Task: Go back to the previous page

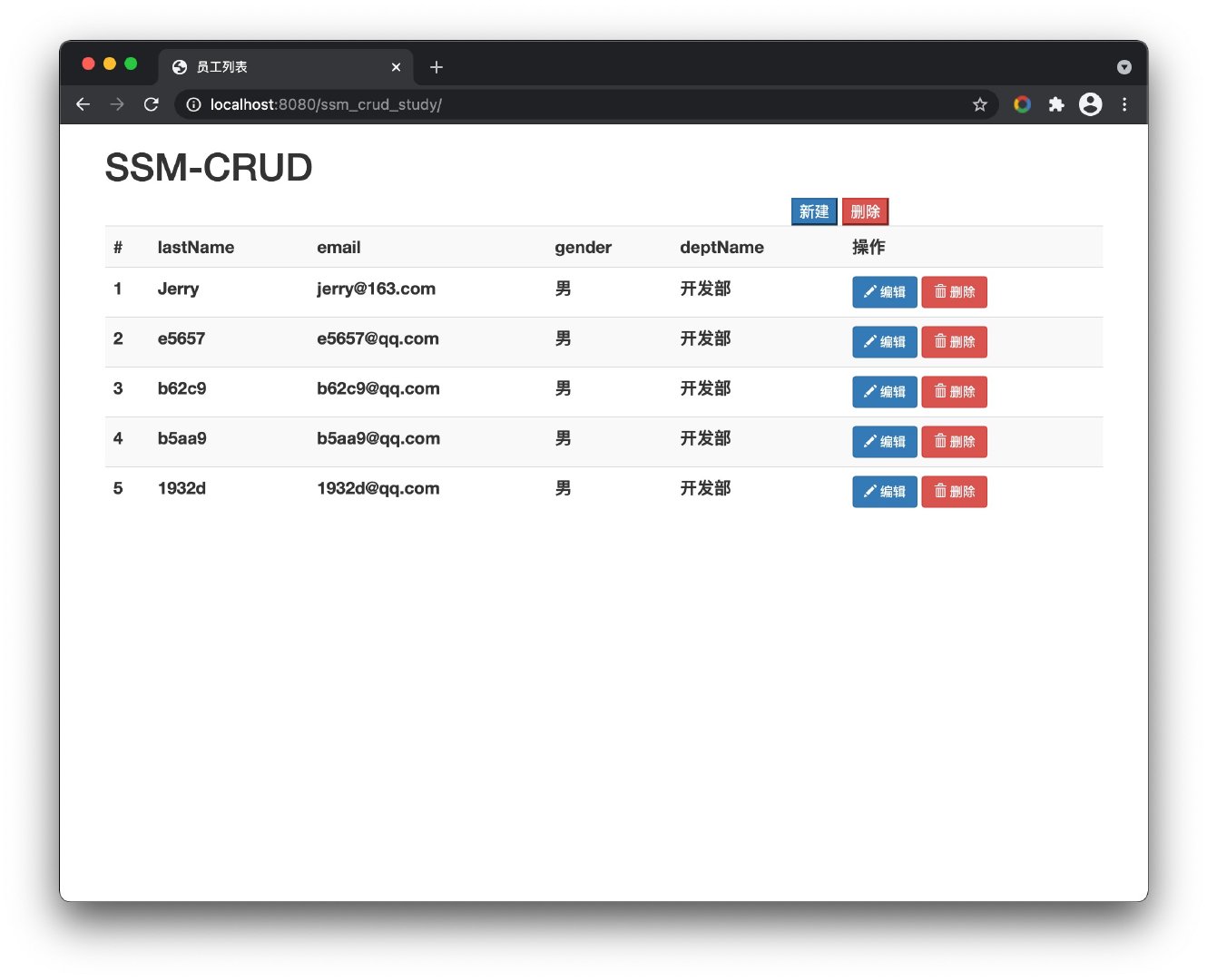Action: (x=83, y=104)
